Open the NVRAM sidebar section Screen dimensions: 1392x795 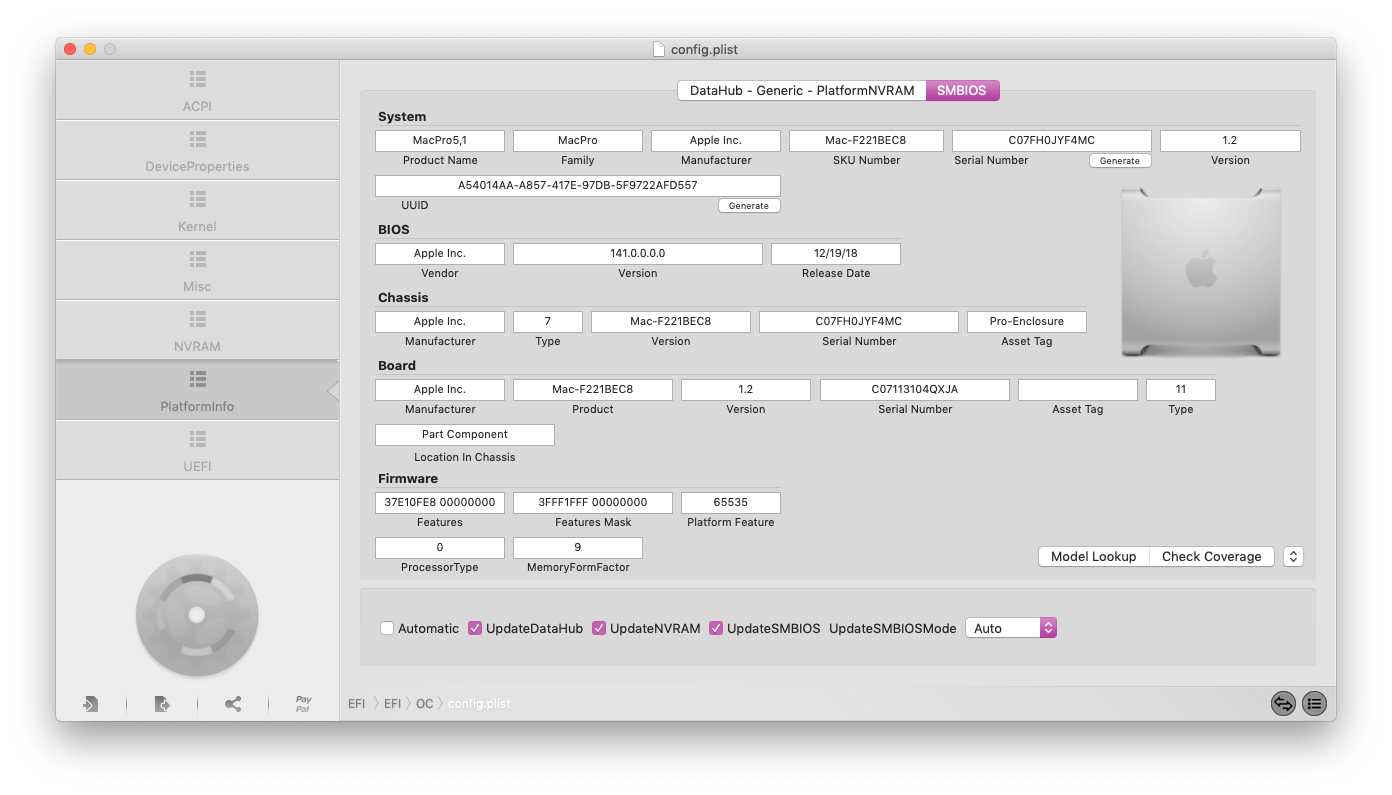point(197,330)
